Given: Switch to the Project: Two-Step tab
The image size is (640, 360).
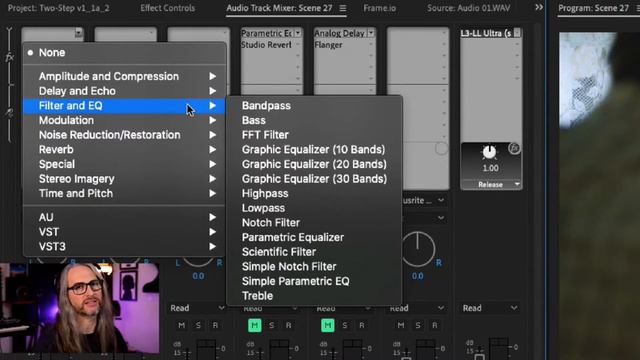Looking at the screenshot, I should tap(59, 8).
